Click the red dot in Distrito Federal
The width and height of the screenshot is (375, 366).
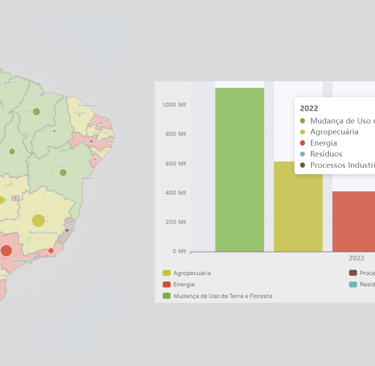point(15,198)
